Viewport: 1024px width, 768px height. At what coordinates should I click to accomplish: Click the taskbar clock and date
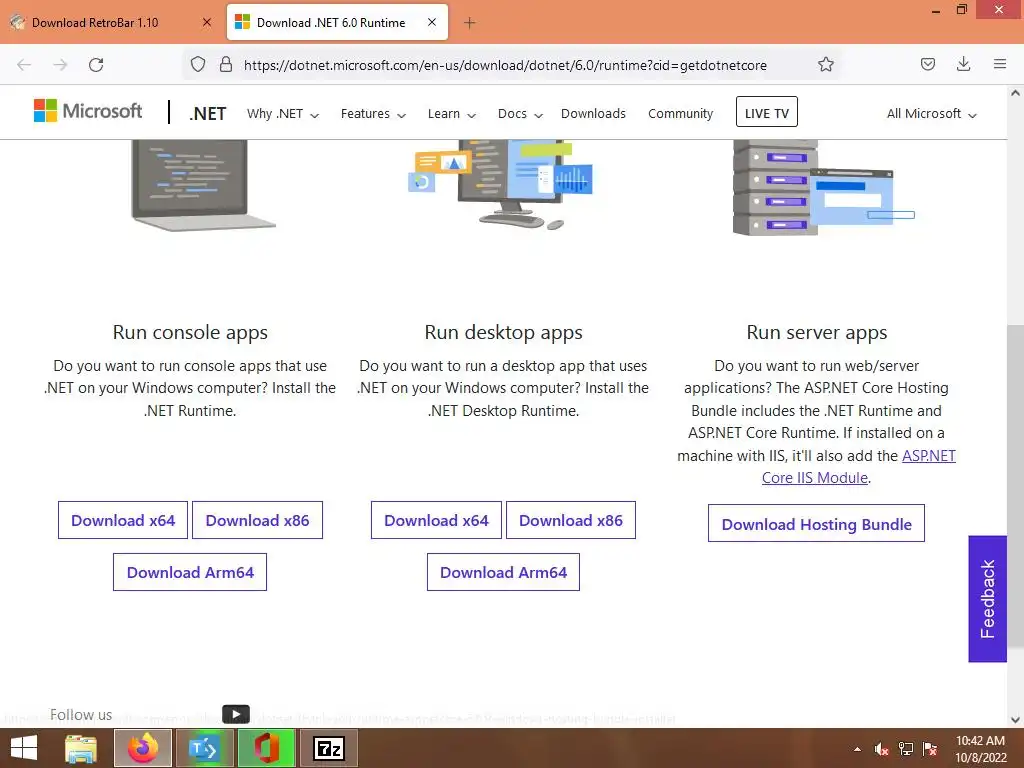point(980,749)
